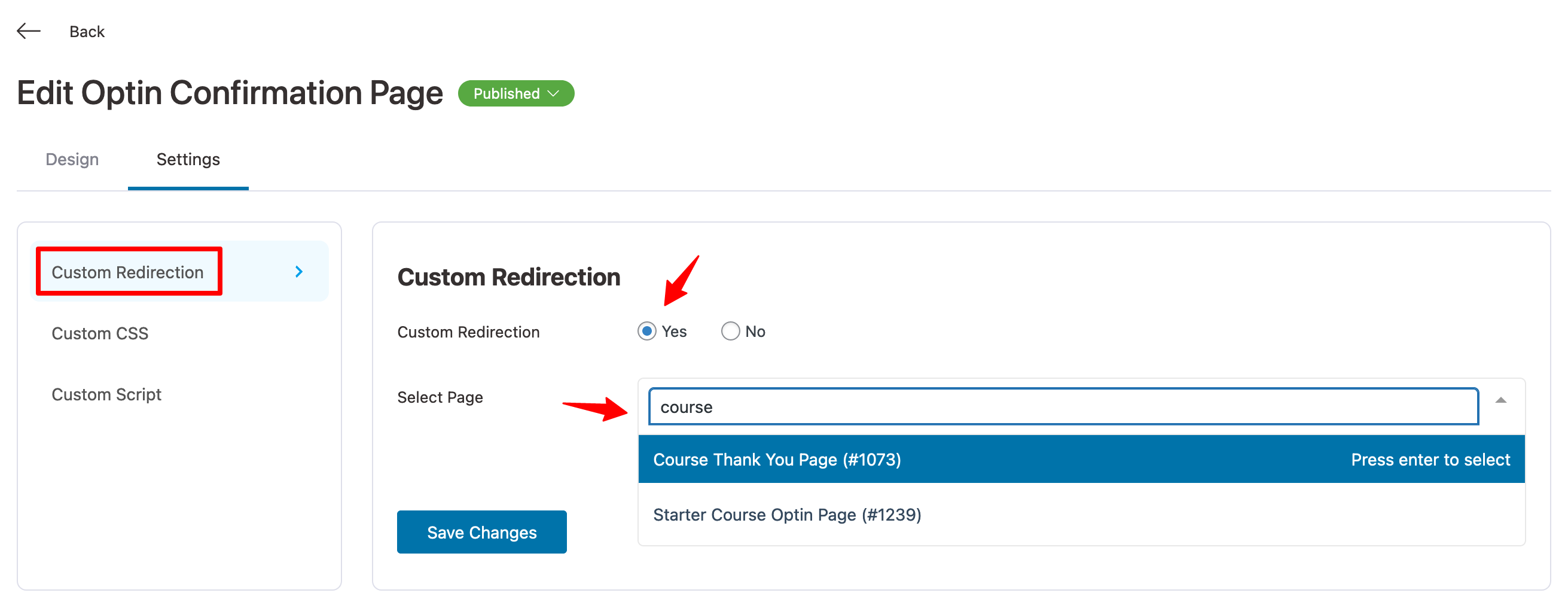Select the Settings tab
The width and height of the screenshot is (1568, 608).
188,159
